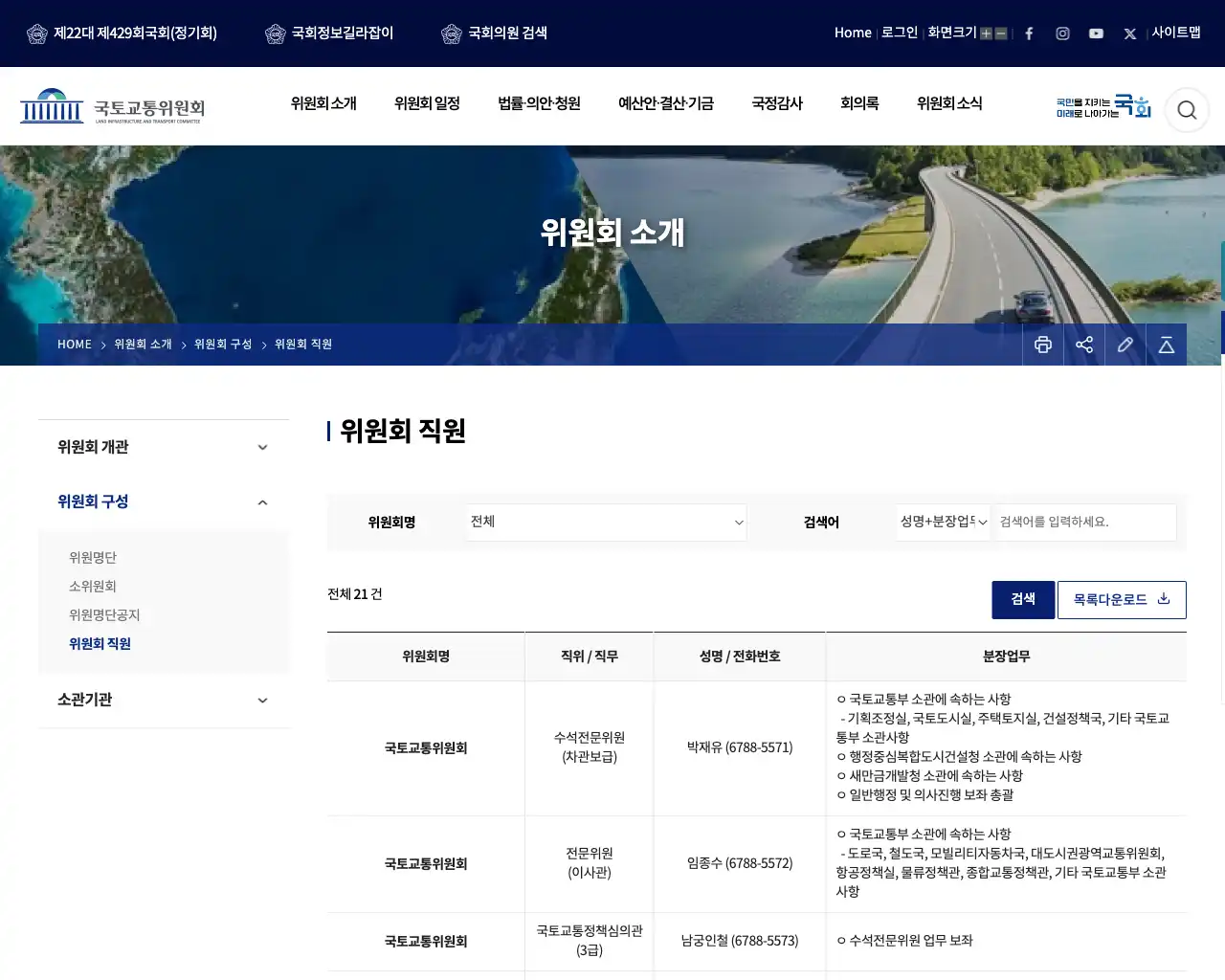Select 위원명단 in the sidebar submenu

pyautogui.click(x=93, y=558)
